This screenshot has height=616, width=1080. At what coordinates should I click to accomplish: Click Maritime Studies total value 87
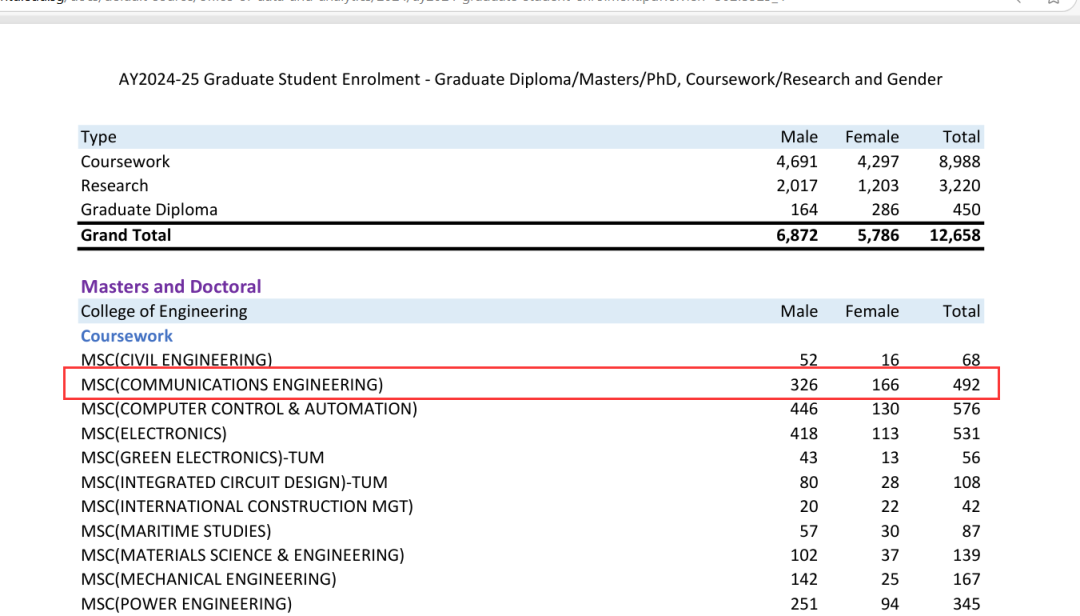coord(971,531)
